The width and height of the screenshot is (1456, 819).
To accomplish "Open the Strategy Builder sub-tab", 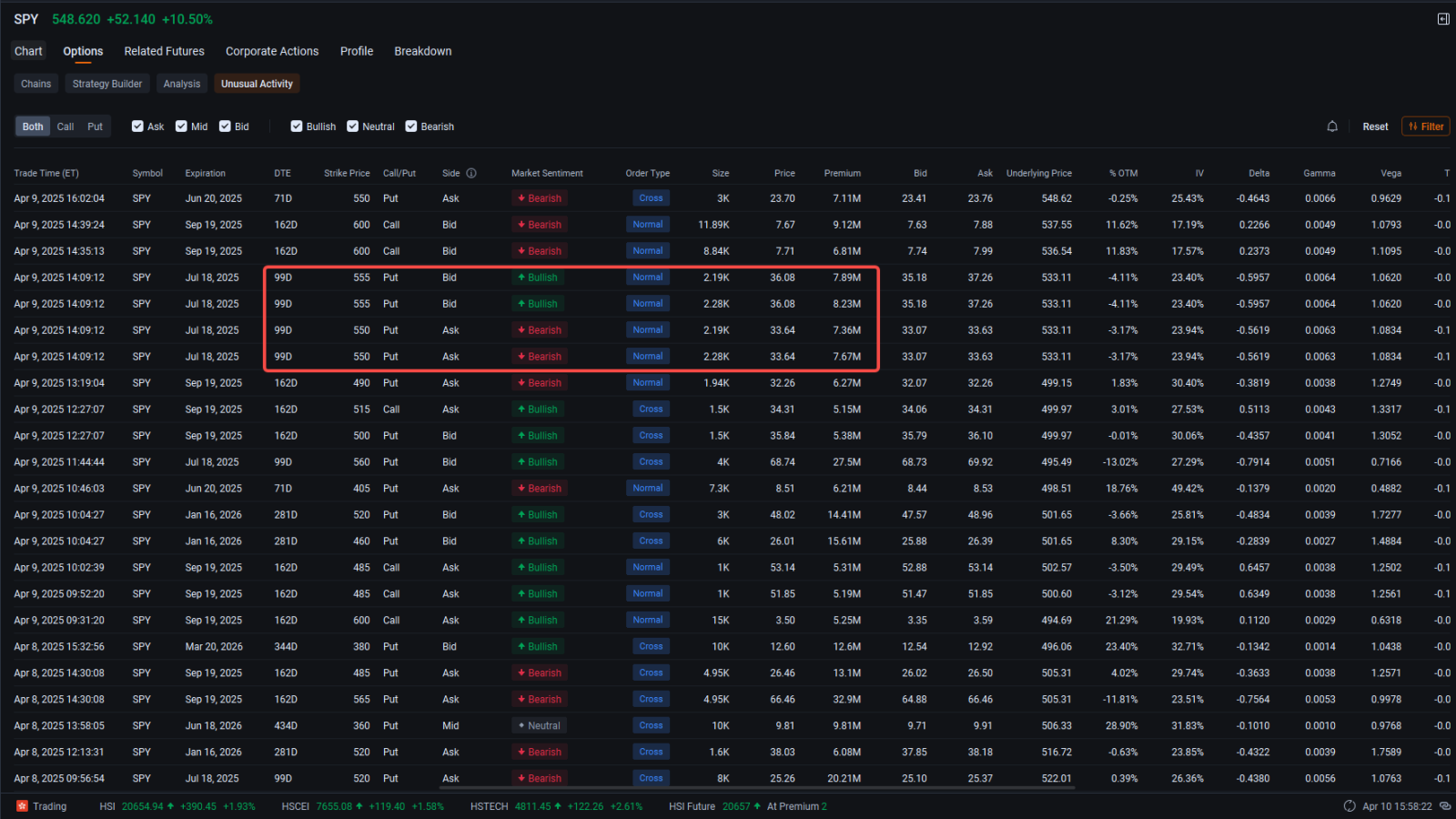I will (x=107, y=84).
